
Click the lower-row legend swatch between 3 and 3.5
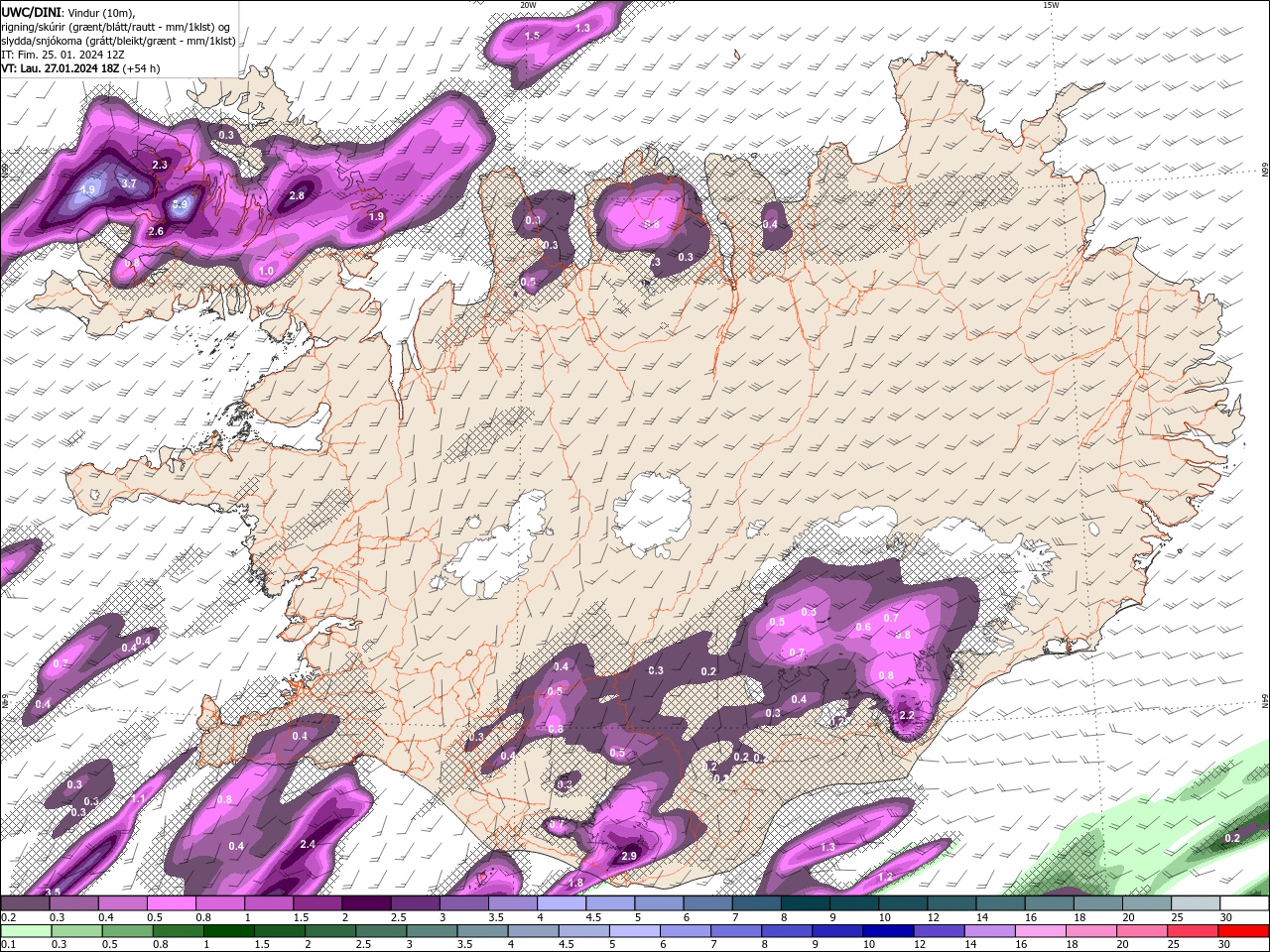(431, 931)
